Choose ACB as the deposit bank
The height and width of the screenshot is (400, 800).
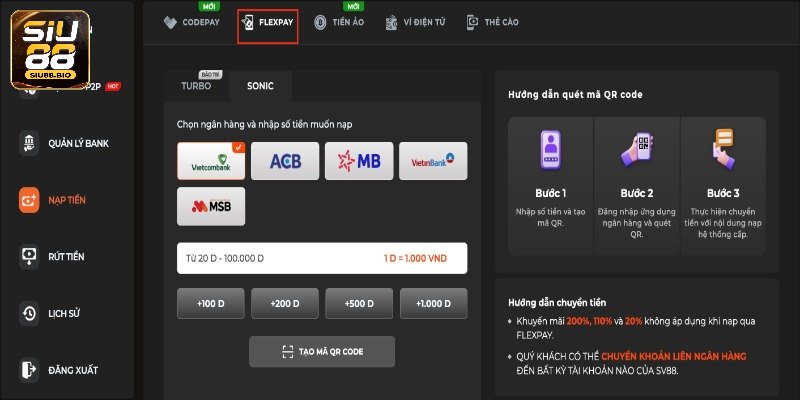click(x=285, y=161)
